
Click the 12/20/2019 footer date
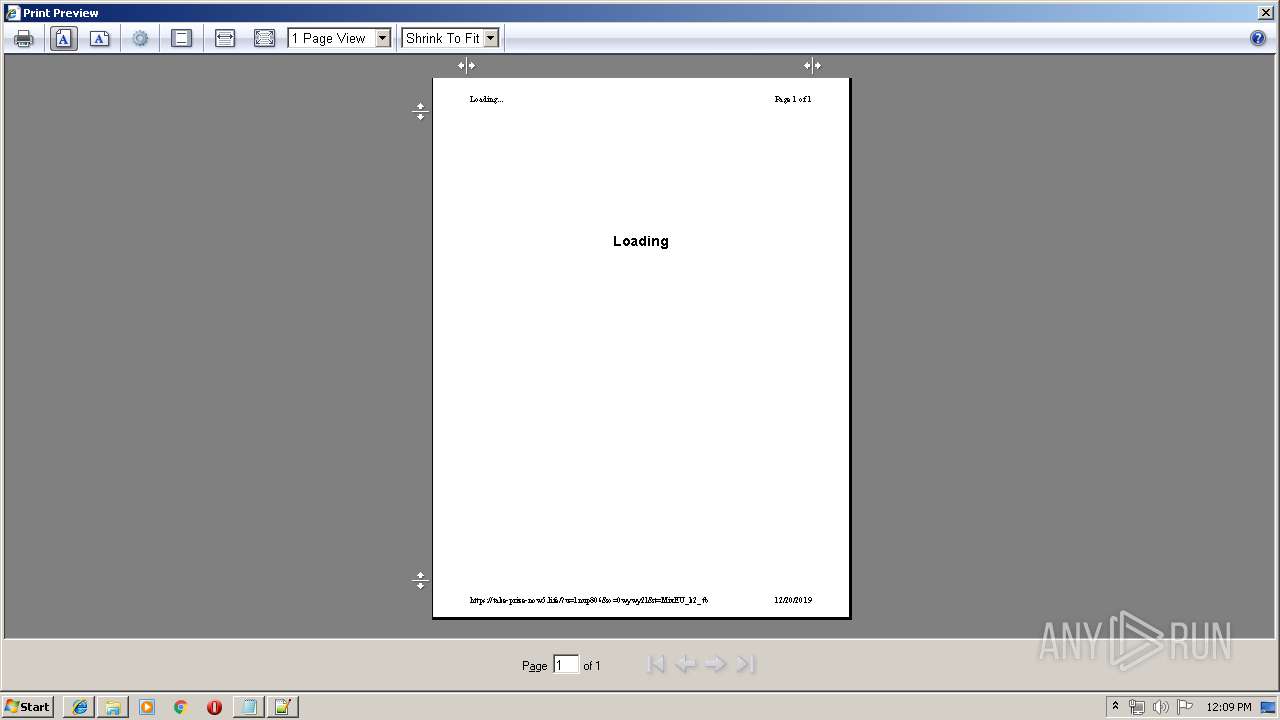pyautogui.click(x=793, y=600)
